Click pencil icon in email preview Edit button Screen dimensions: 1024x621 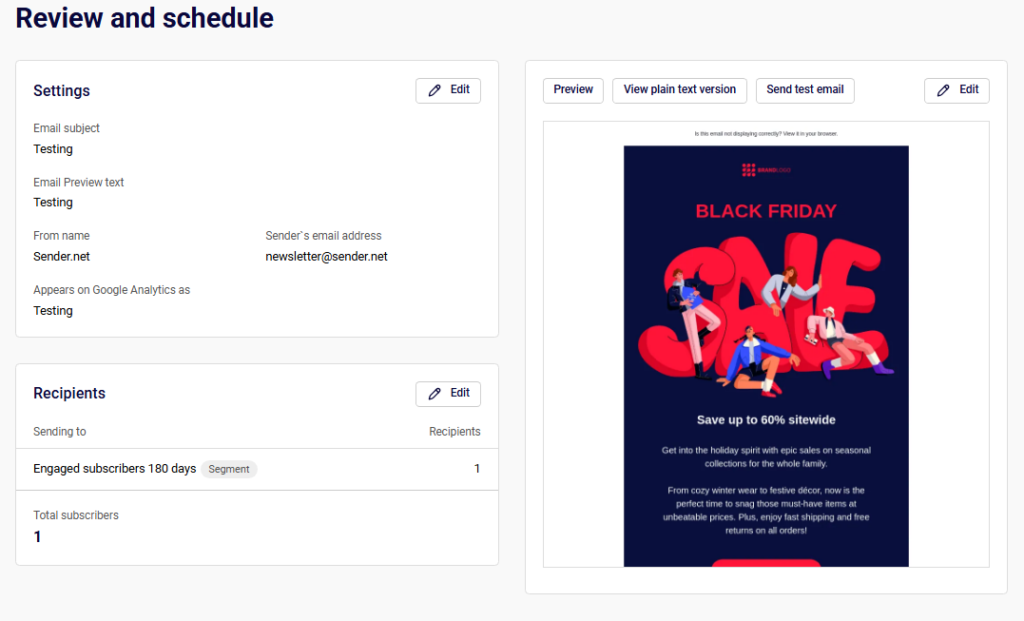(944, 90)
